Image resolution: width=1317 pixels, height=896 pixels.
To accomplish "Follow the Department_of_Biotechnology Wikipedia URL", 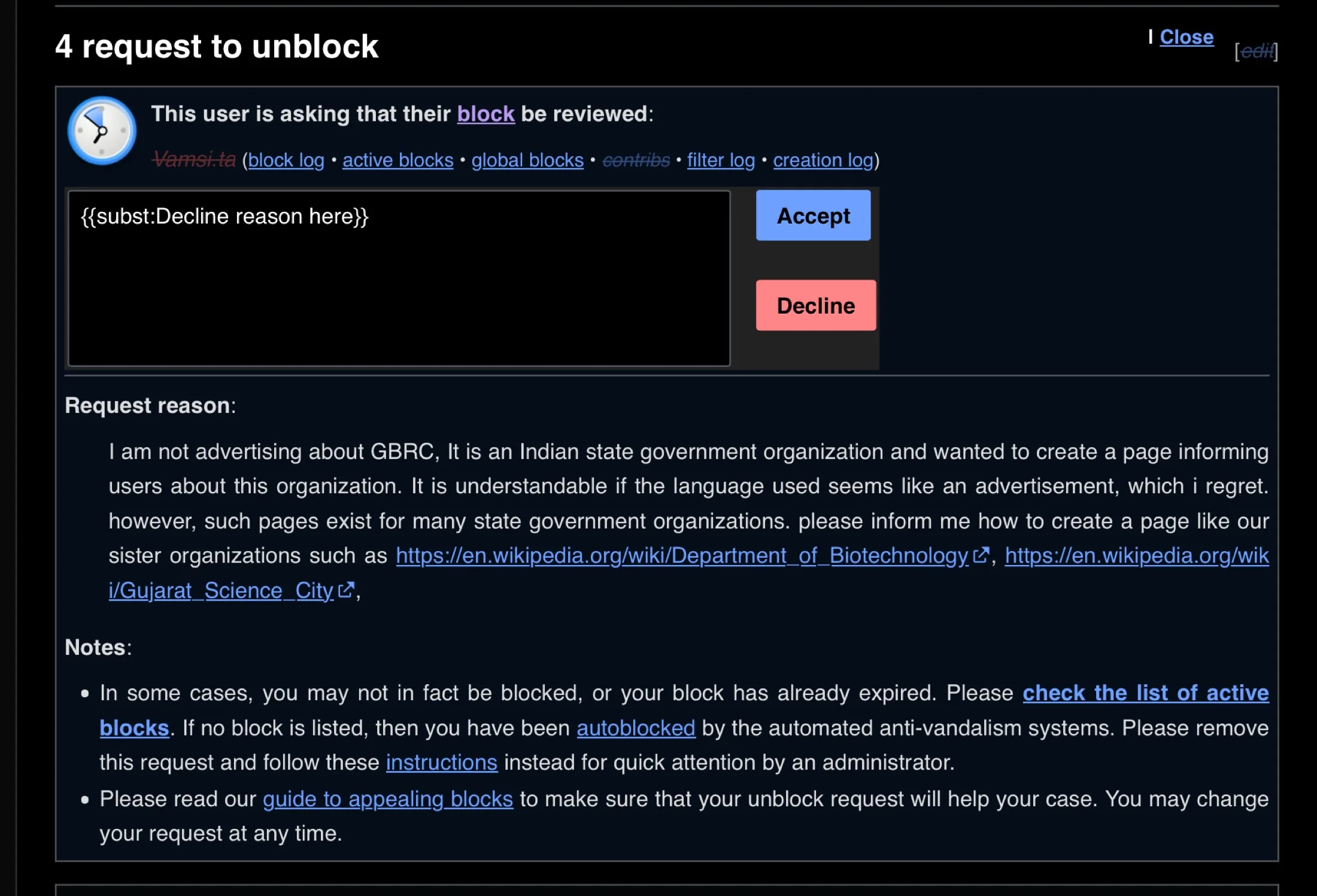I will point(681,555).
